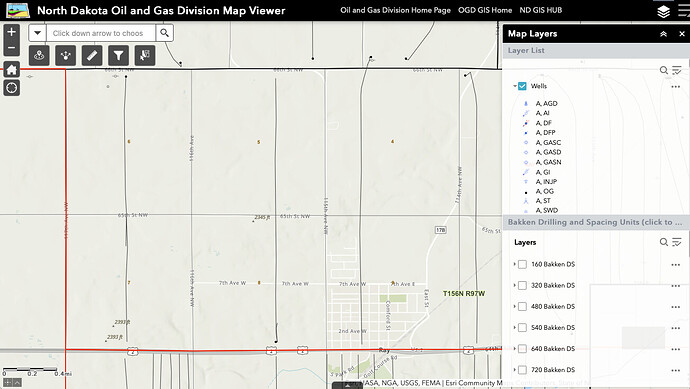Enable the 160 Bakken DS layer
The height and width of the screenshot is (389, 690).
click(522, 264)
